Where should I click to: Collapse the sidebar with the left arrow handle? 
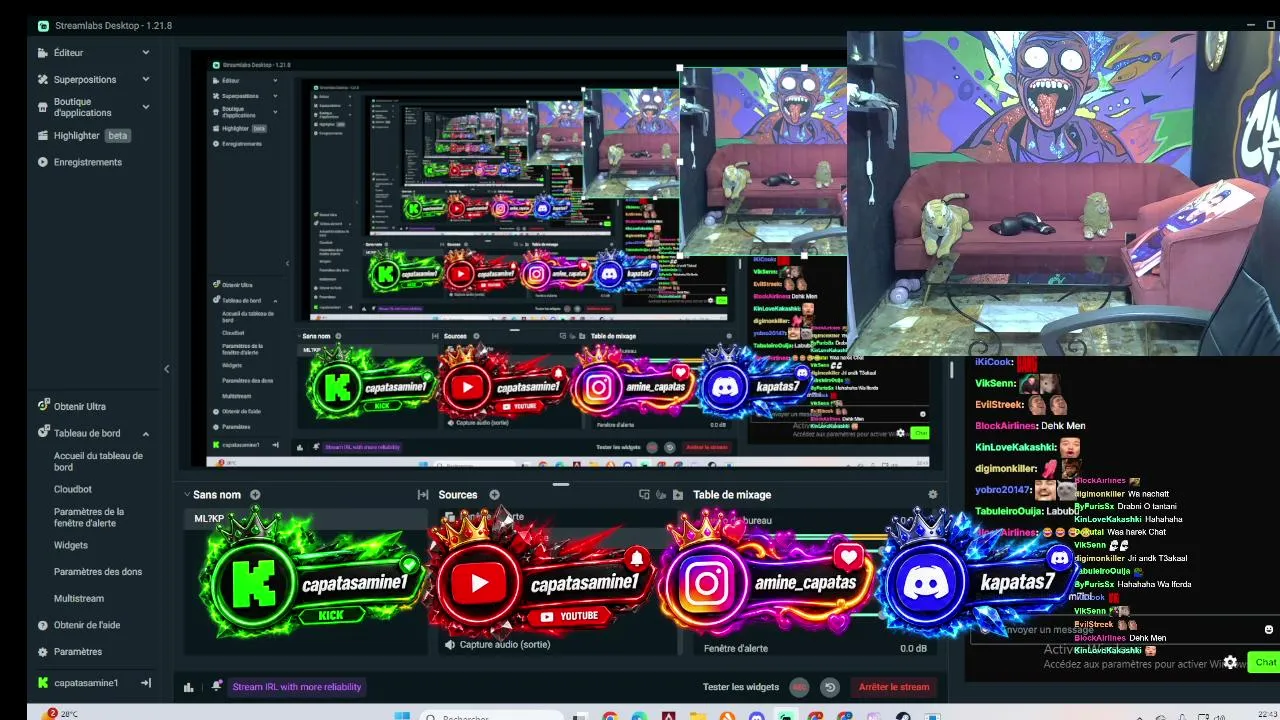point(167,369)
